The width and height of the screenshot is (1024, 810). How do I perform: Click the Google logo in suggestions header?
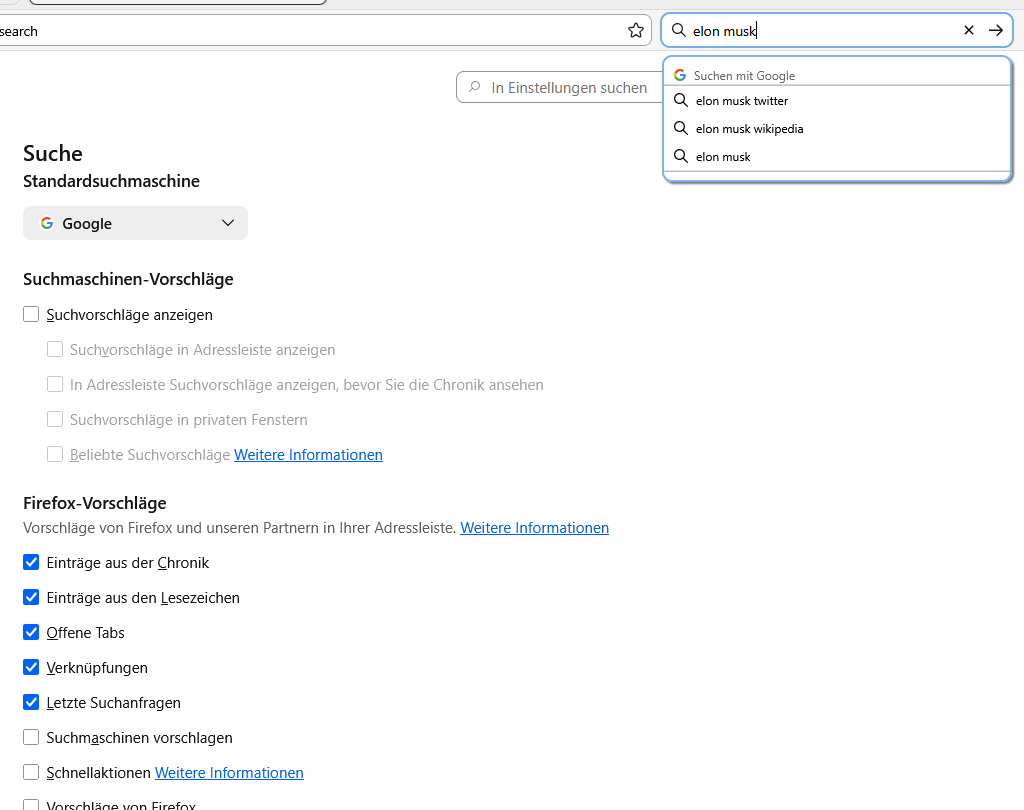[x=680, y=76]
